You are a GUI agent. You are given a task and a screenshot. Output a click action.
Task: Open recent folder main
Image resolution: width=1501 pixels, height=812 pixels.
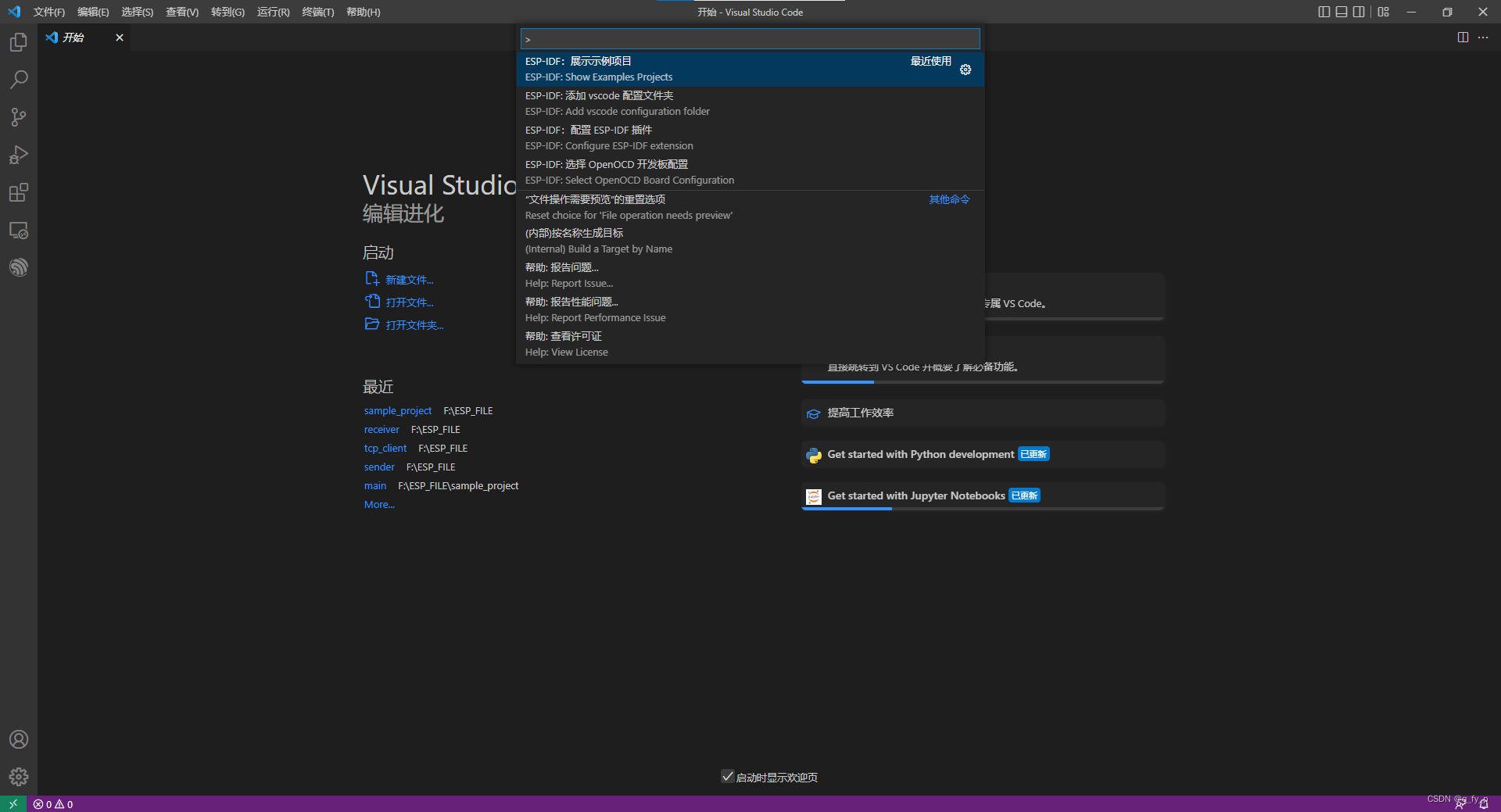(x=375, y=485)
